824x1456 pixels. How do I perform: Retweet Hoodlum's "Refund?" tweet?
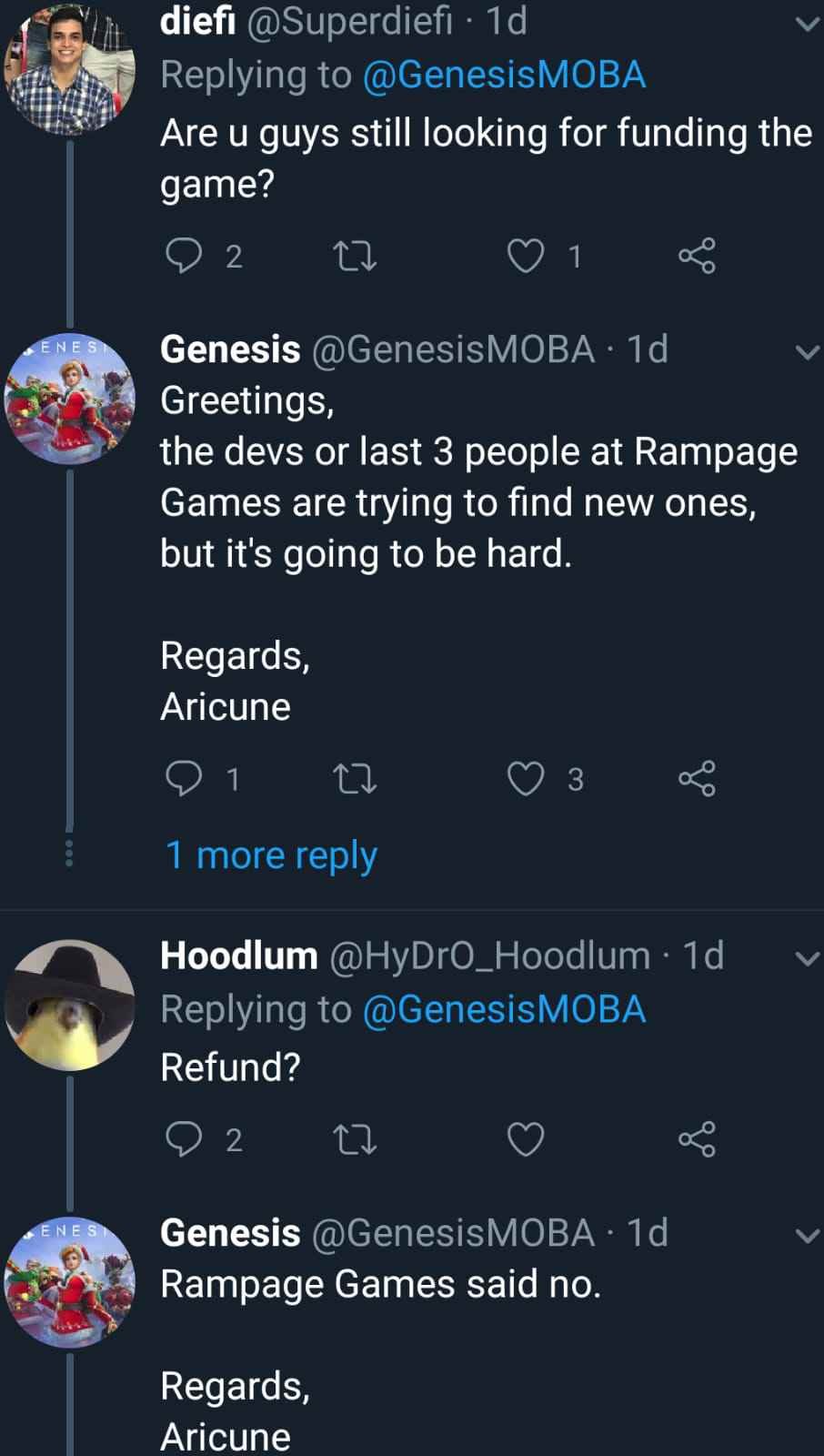[356, 1138]
